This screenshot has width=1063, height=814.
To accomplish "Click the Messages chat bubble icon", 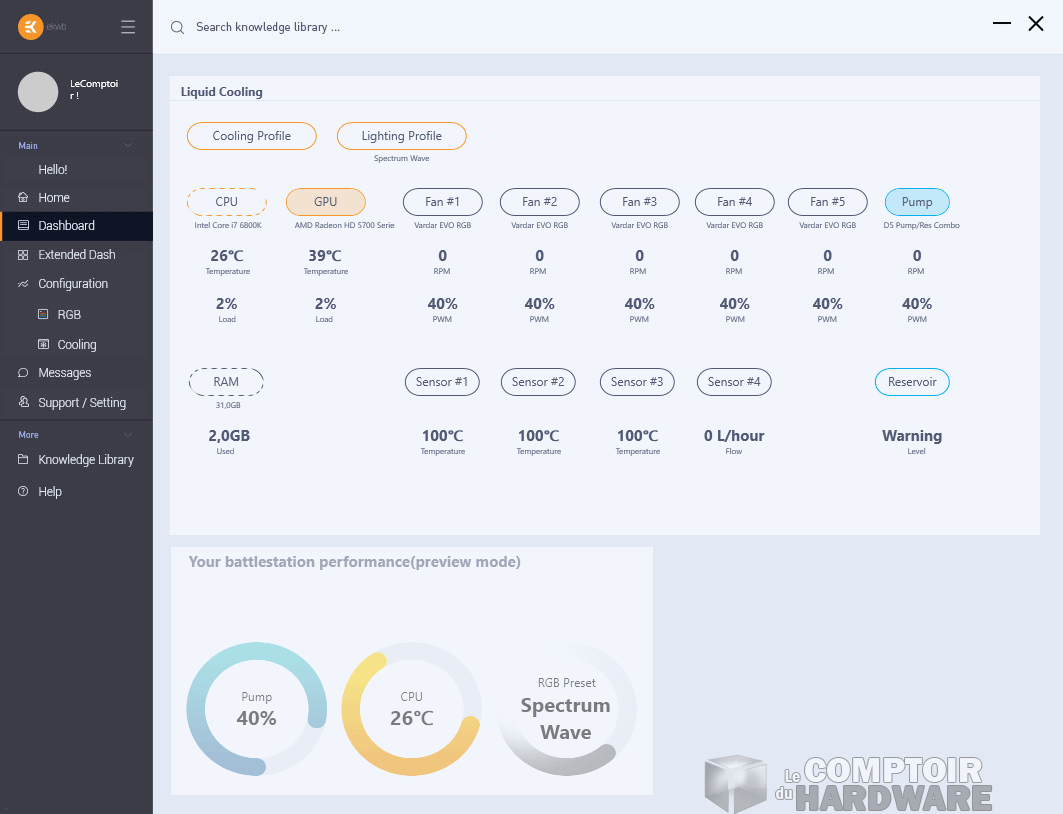I will click(x=24, y=373).
